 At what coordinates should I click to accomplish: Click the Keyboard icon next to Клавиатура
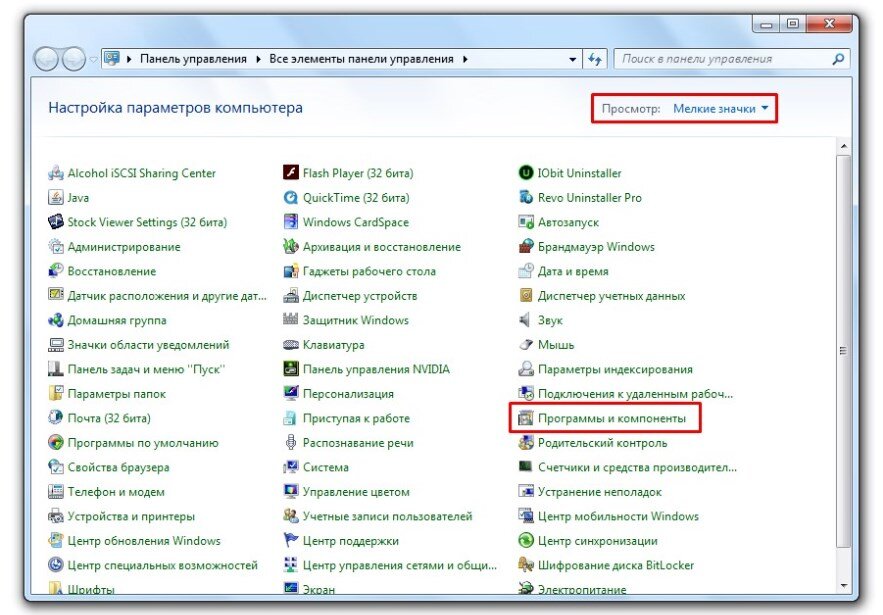tap(291, 345)
